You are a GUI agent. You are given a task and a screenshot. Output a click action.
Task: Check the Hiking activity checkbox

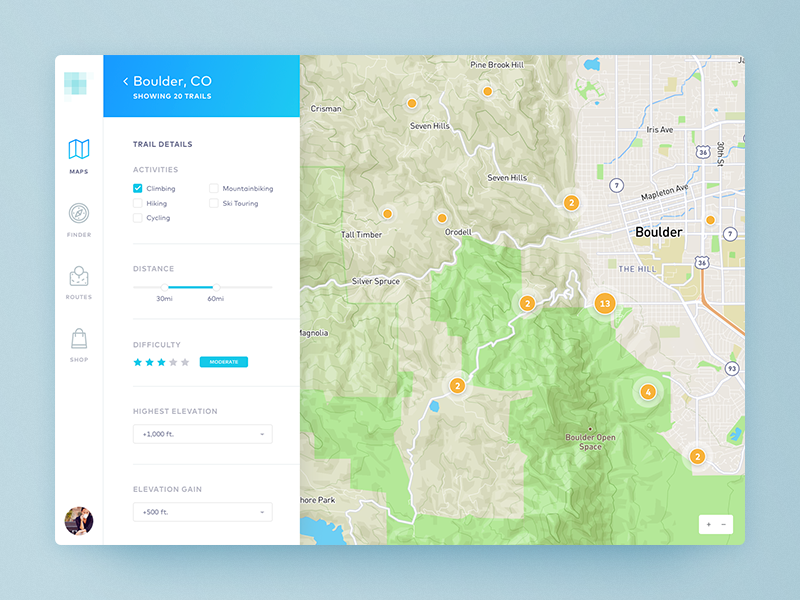click(x=138, y=203)
